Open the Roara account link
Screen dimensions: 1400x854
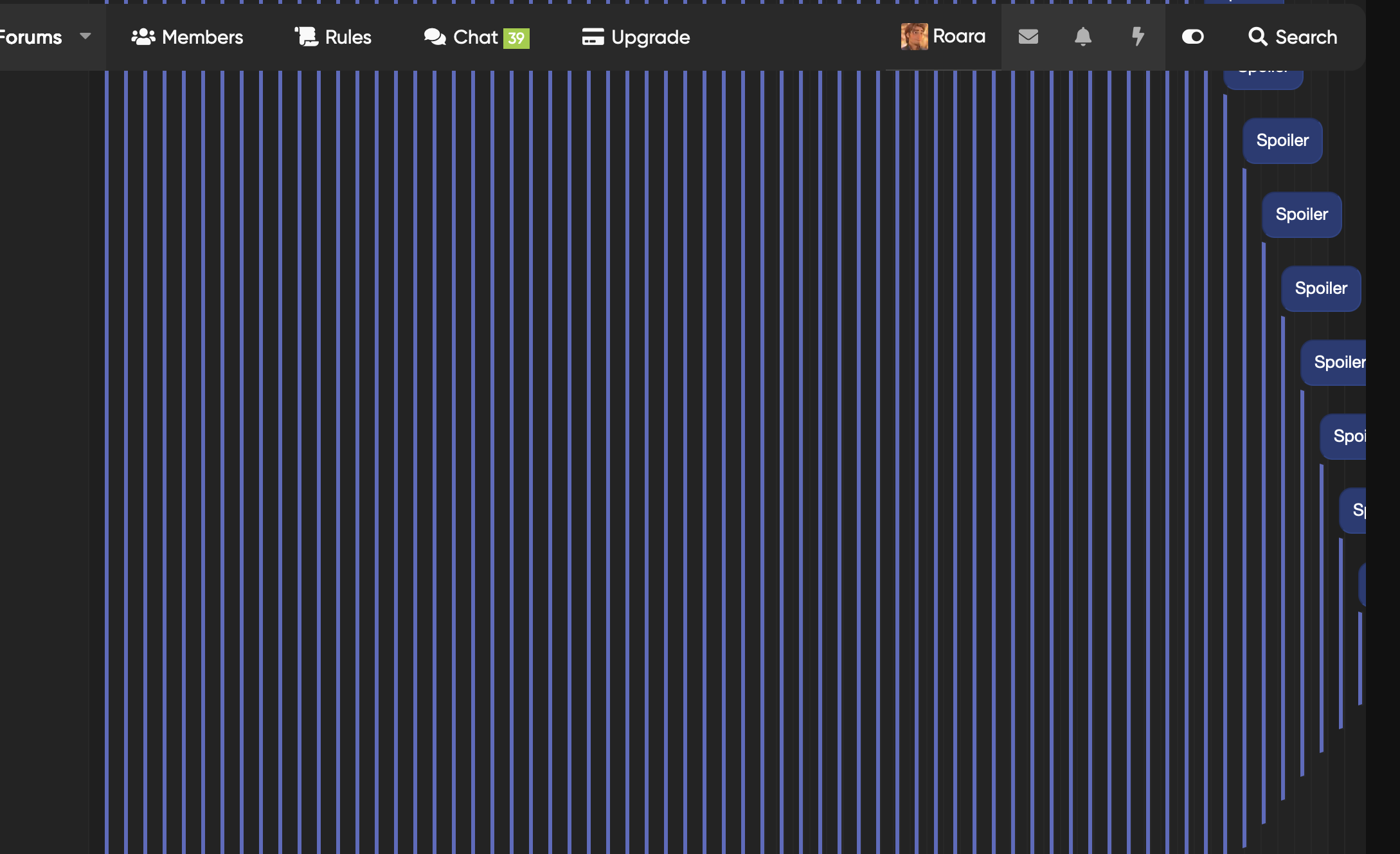click(943, 37)
